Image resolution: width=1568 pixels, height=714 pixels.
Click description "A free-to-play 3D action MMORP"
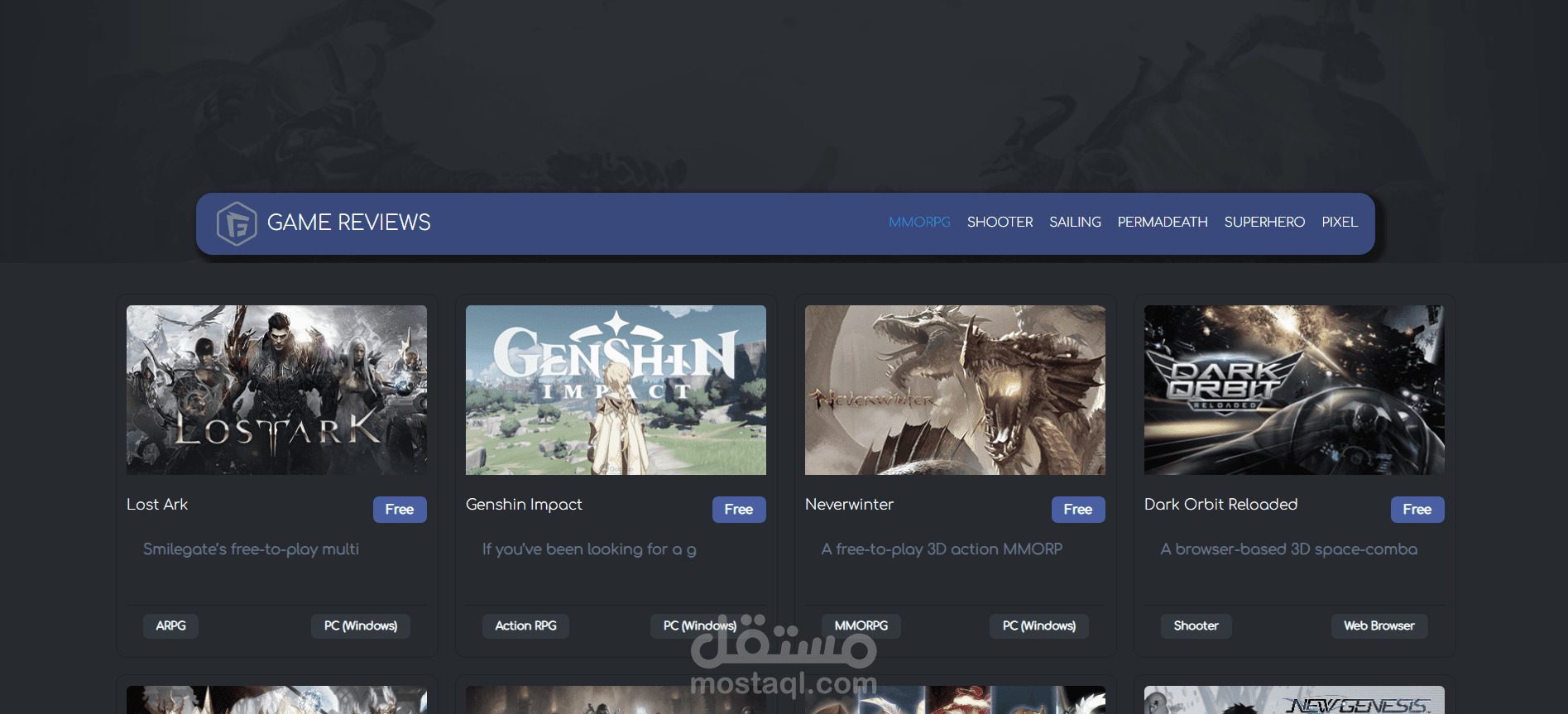[x=942, y=549]
